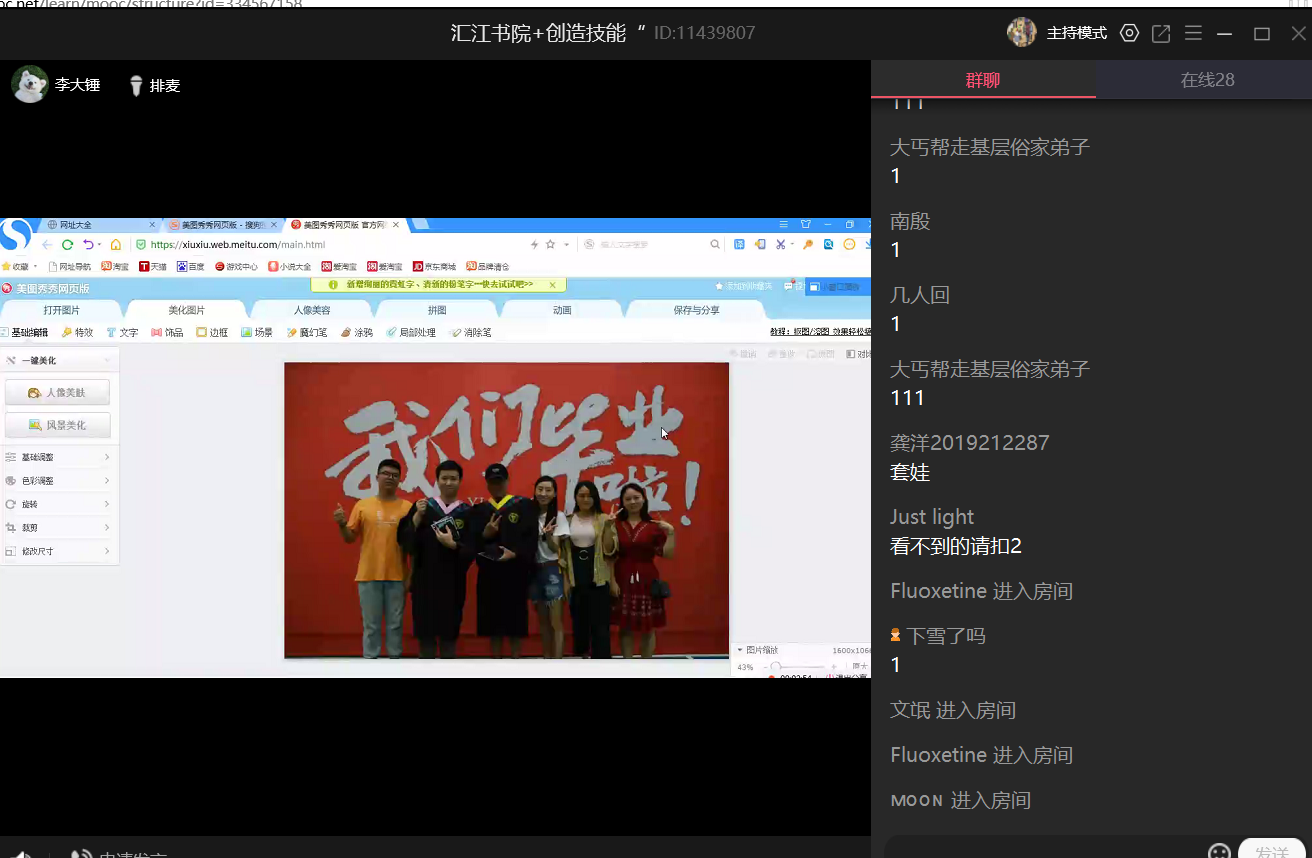Image resolution: width=1312 pixels, height=858 pixels.
Task: Click the 排麦 microphone queue icon
Action: (136, 86)
